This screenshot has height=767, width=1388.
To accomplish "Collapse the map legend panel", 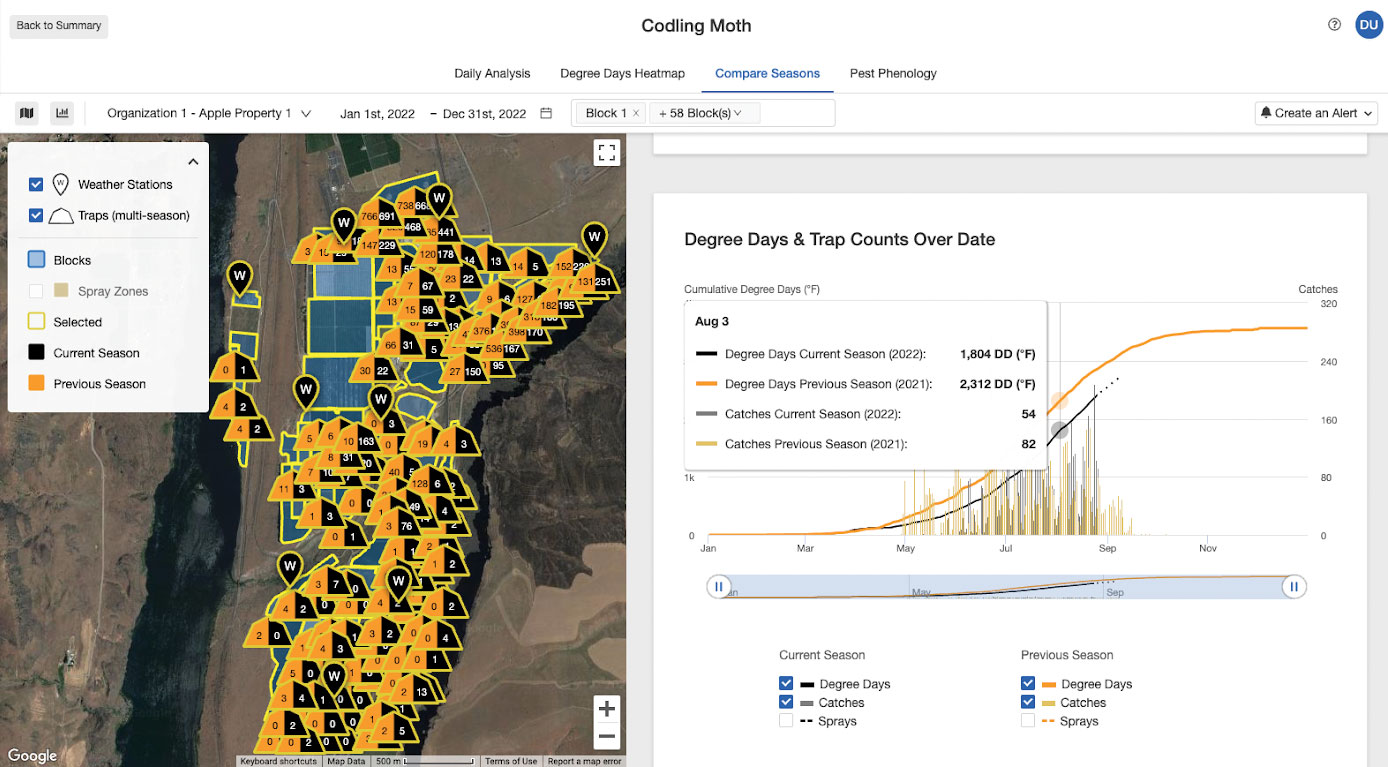I will (193, 161).
